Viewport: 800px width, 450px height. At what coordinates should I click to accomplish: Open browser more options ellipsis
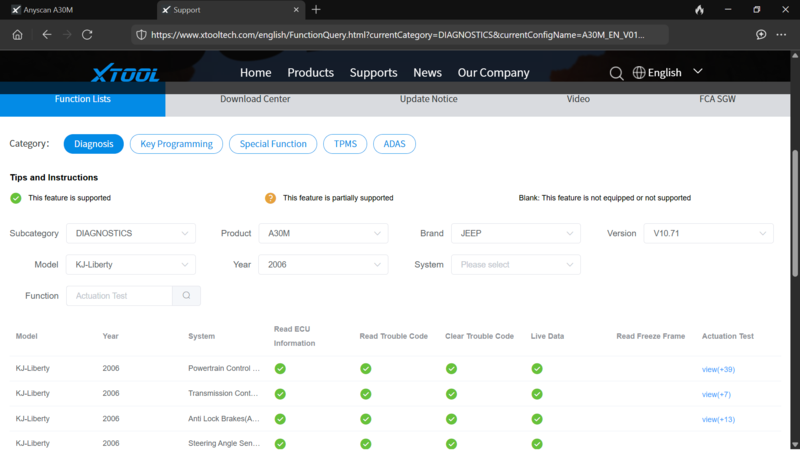coord(781,35)
